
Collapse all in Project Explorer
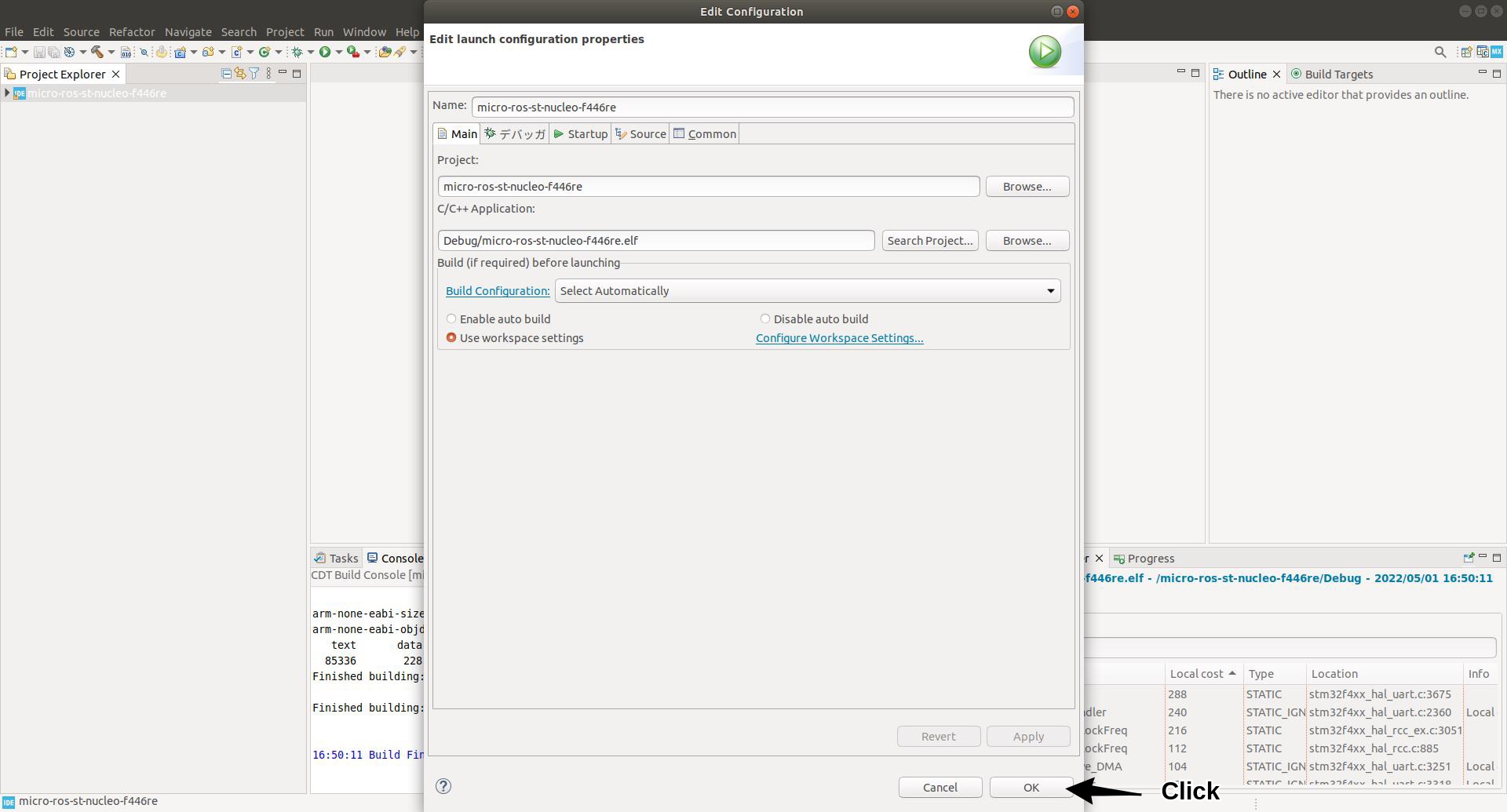click(x=226, y=74)
